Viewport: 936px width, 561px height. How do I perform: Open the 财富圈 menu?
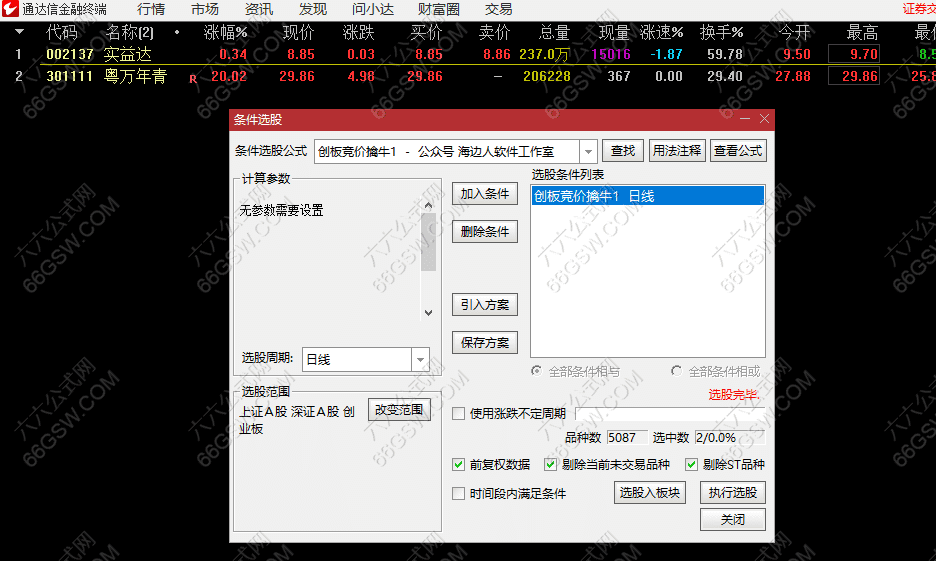(x=439, y=9)
